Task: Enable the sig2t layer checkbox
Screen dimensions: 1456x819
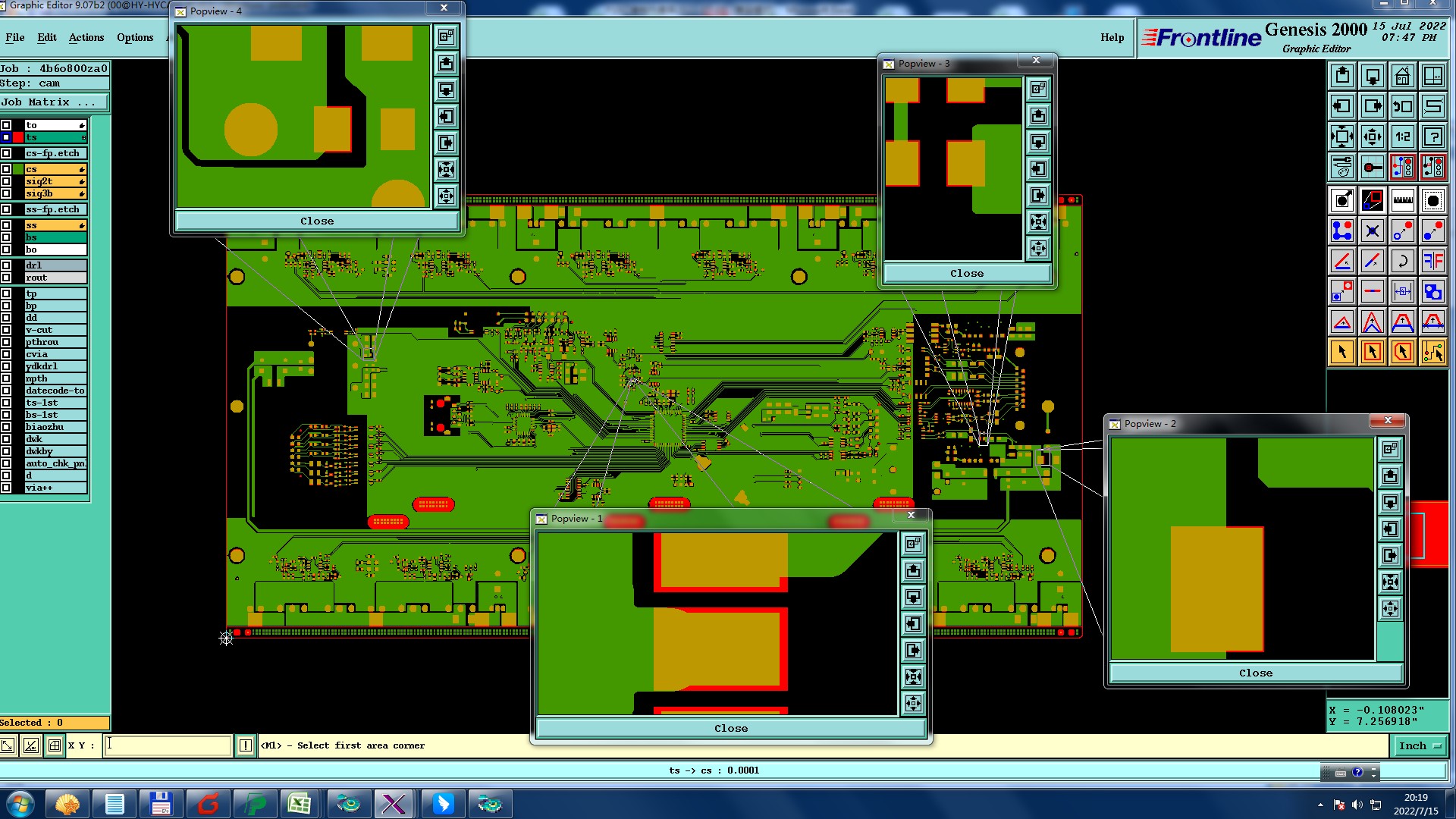Action: 6,181
